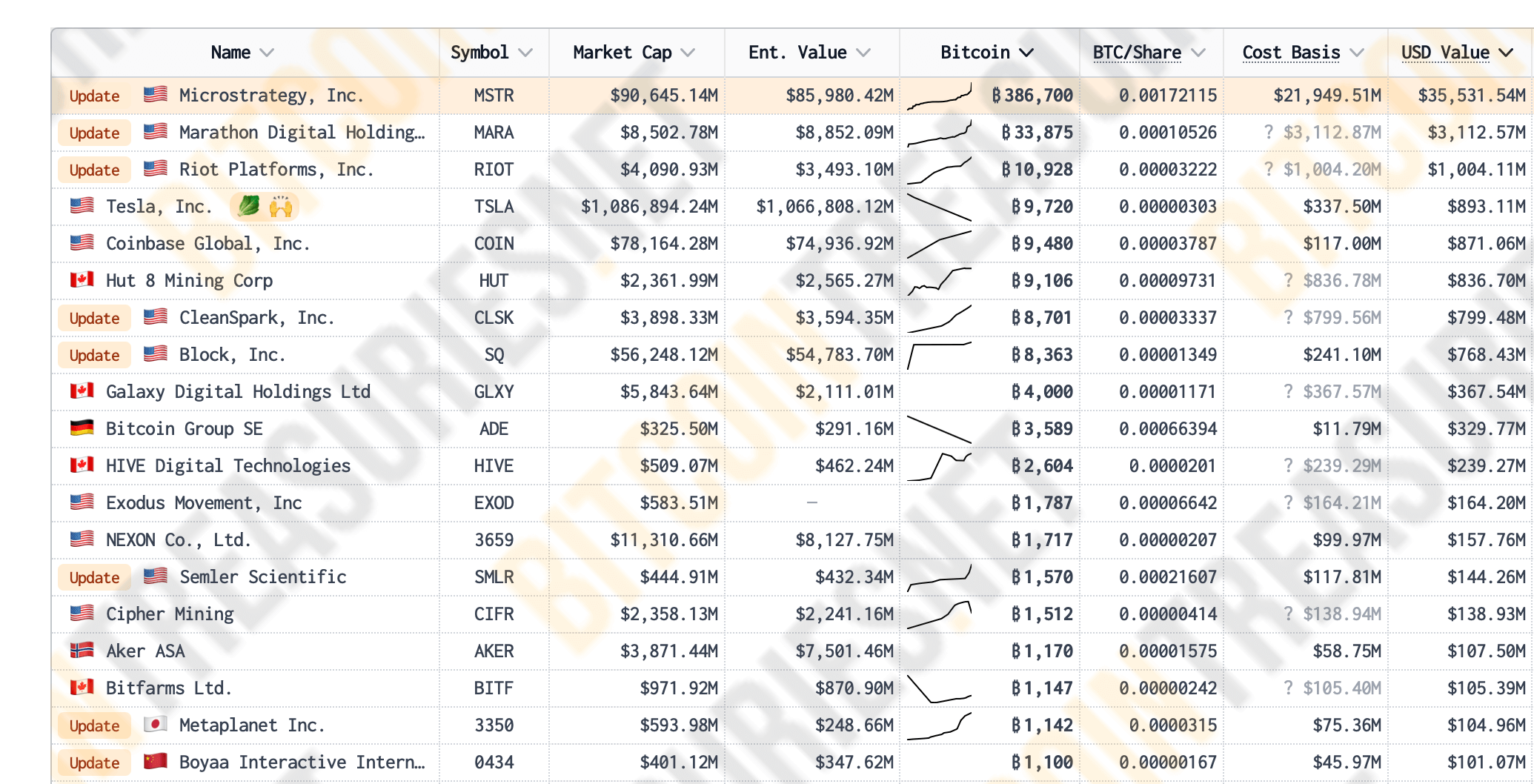Open Galaxy Digital Holdings Ltd row

[x=238, y=392]
